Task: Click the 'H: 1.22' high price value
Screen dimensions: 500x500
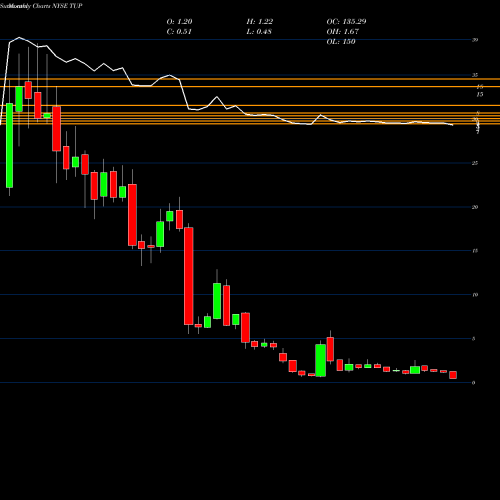Action: coord(260,22)
